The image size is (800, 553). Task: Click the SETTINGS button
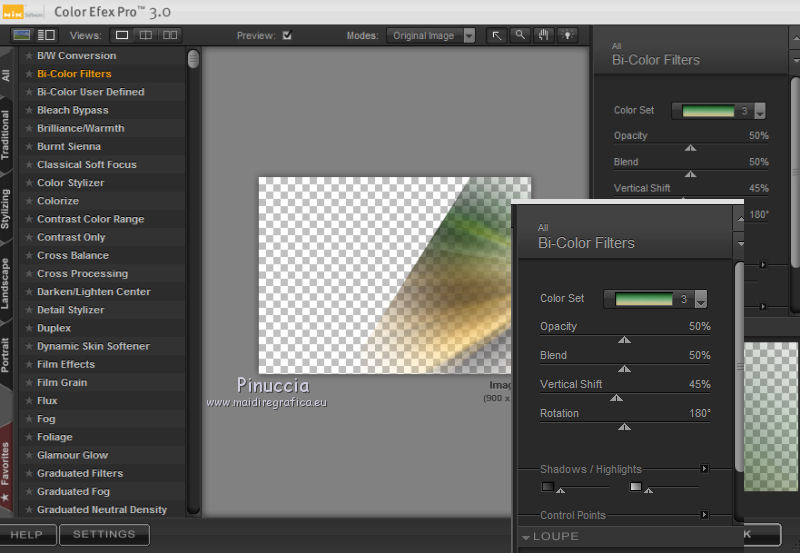pyautogui.click(x=104, y=535)
